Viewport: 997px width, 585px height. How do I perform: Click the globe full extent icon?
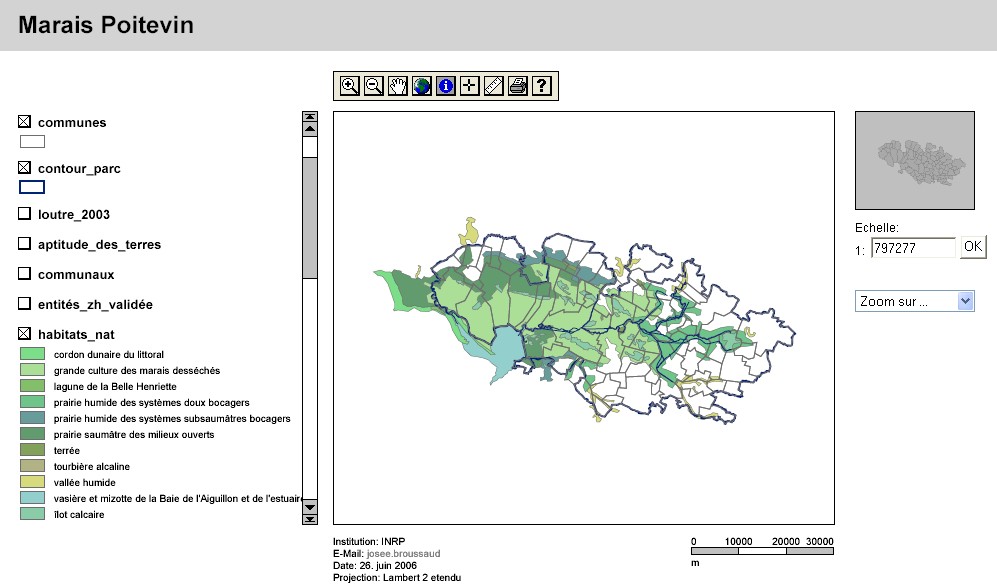click(x=421, y=86)
